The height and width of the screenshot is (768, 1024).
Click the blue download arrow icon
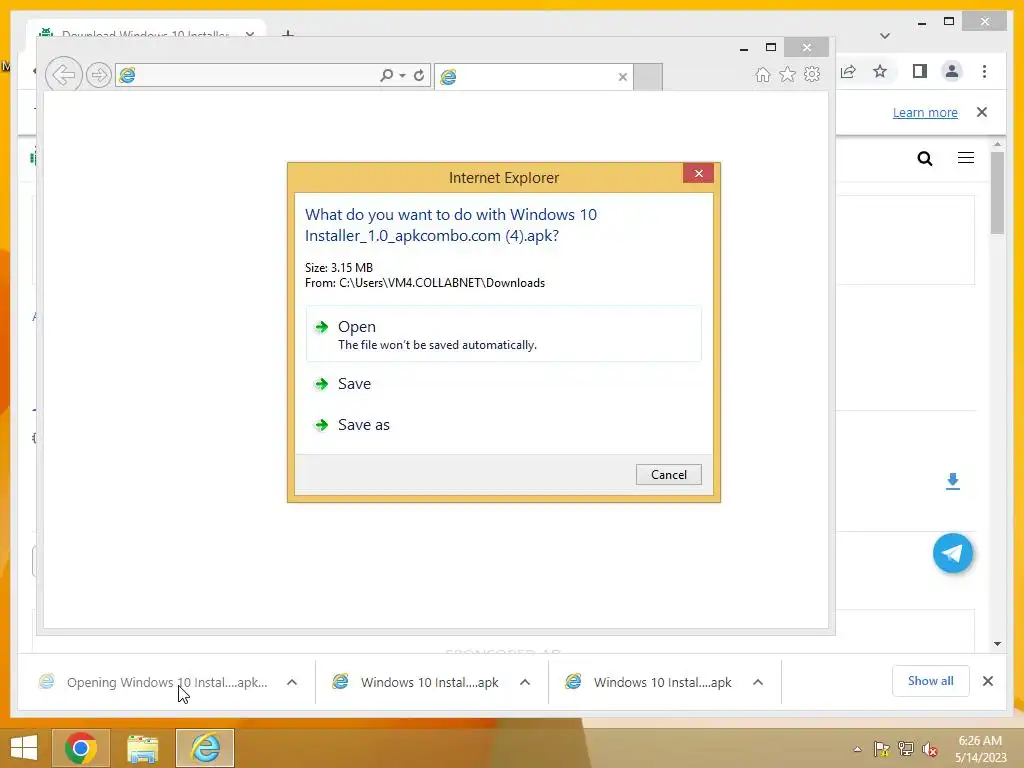[953, 481]
